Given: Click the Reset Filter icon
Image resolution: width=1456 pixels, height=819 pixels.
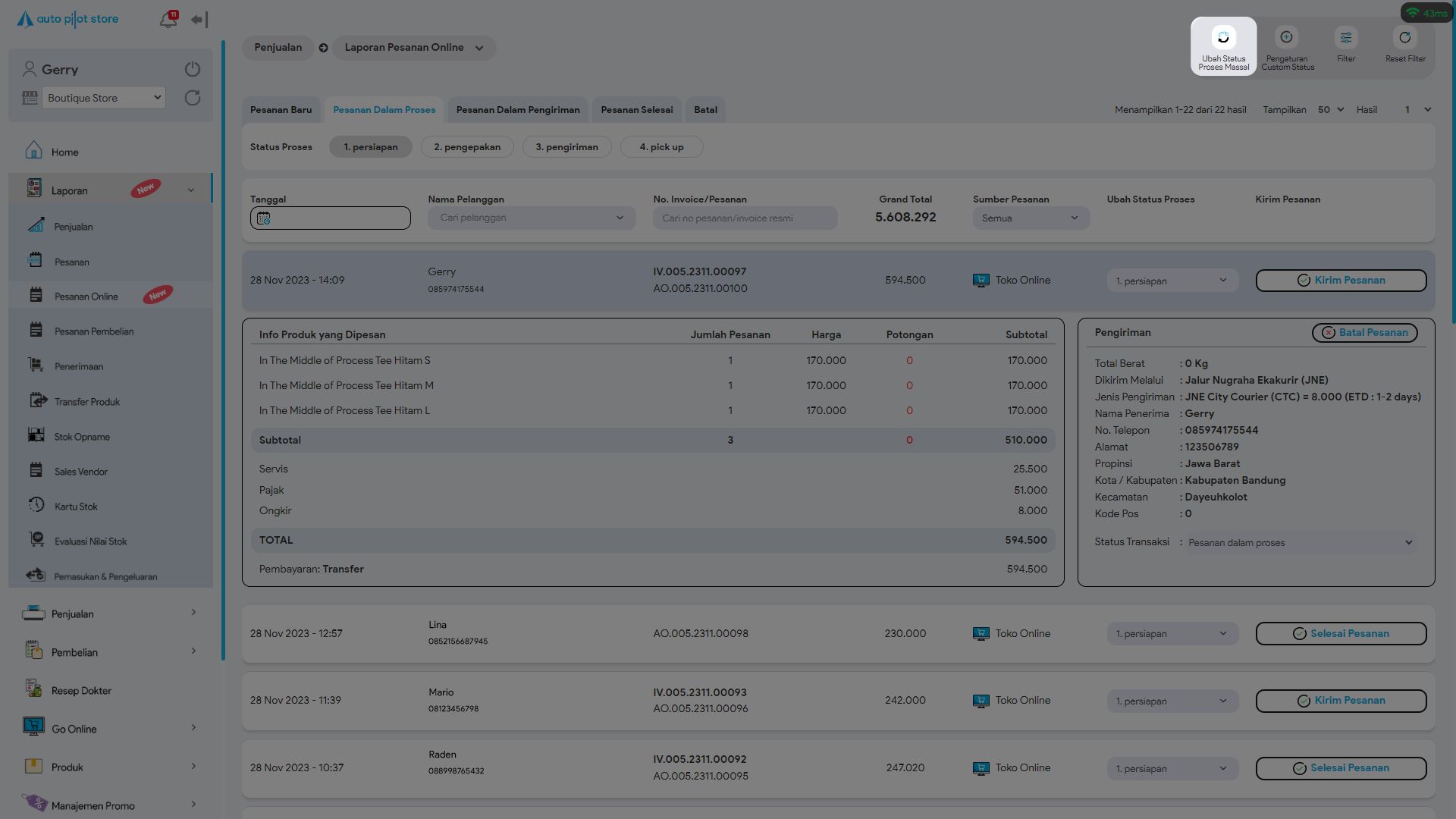Looking at the screenshot, I should [x=1405, y=38].
